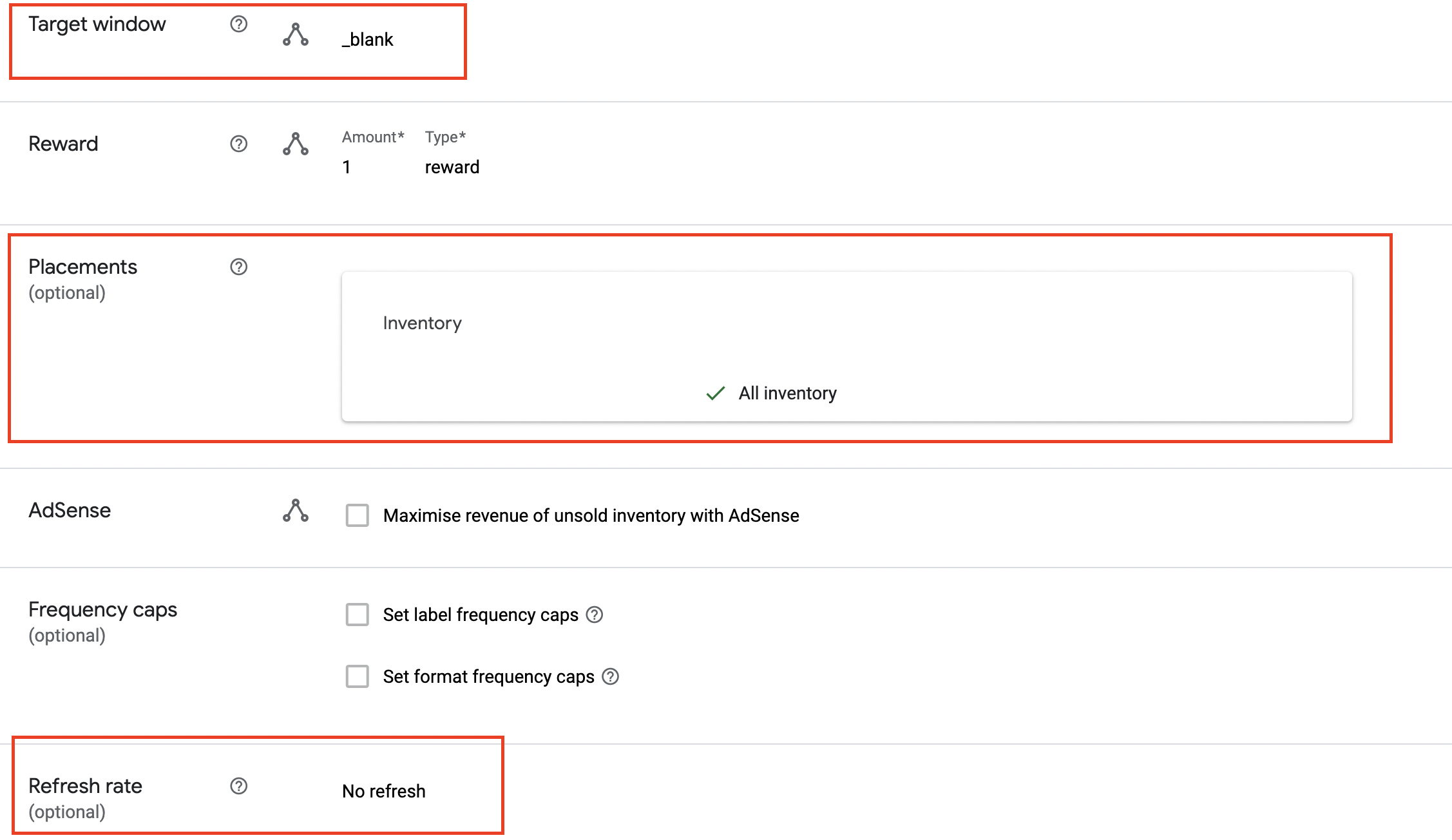Click the reward Type value field
The height and width of the screenshot is (840, 1452).
click(452, 167)
